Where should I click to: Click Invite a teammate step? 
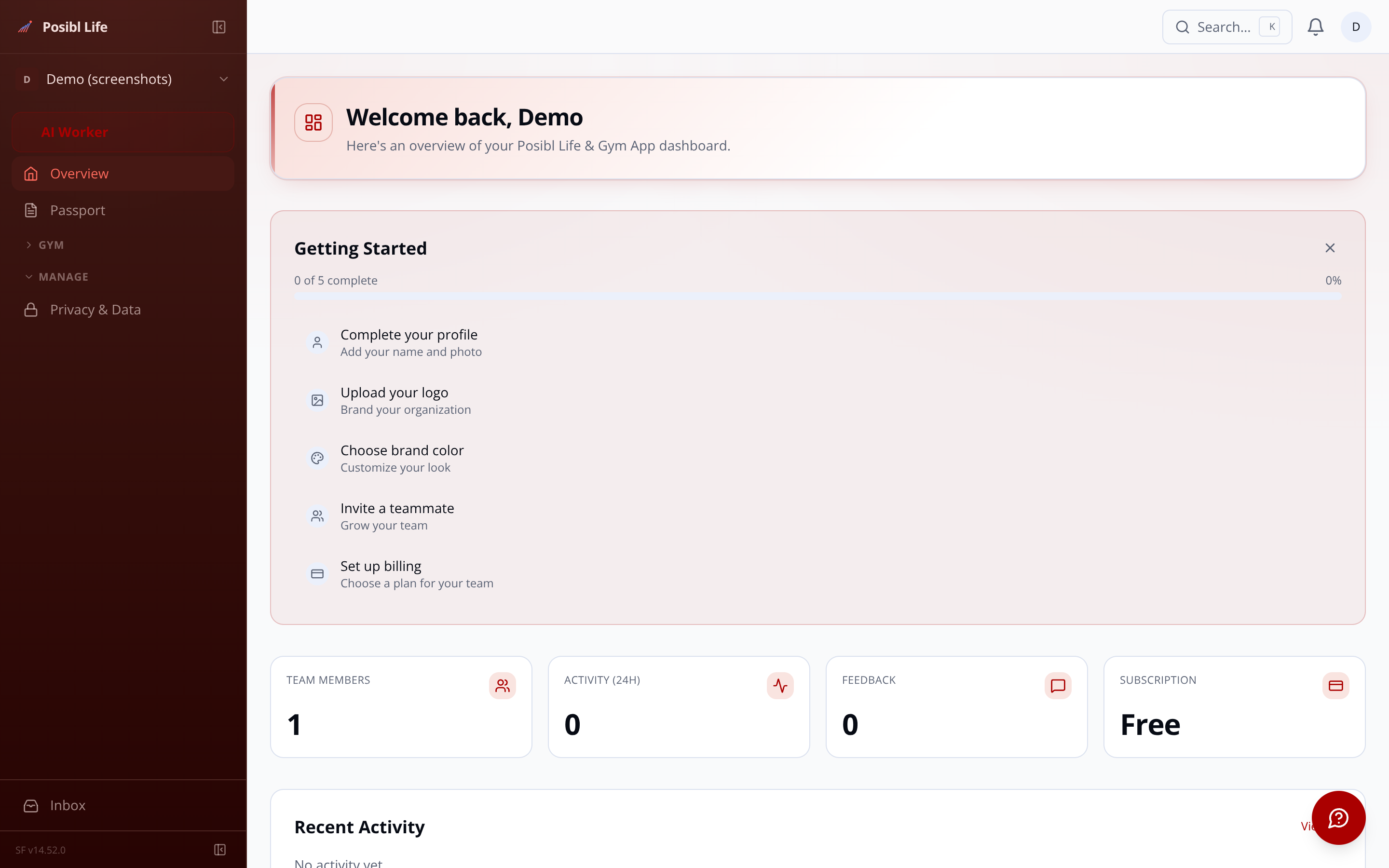pyautogui.click(x=817, y=516)
